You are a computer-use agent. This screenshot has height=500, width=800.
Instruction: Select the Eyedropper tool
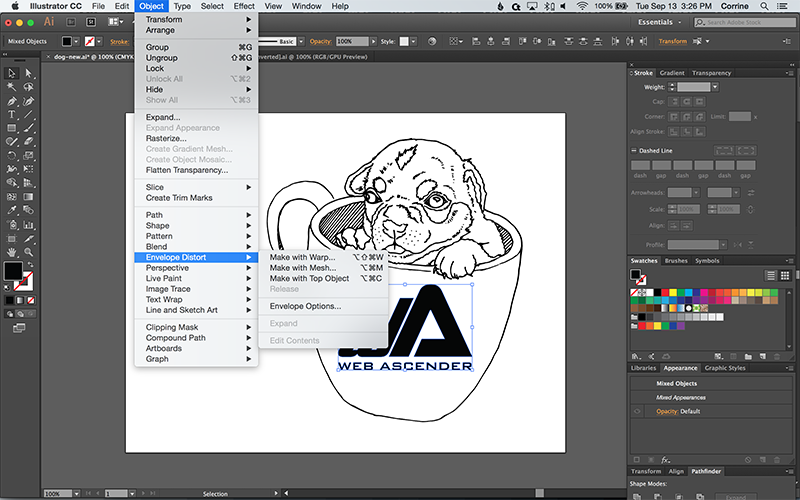[11, 211]
